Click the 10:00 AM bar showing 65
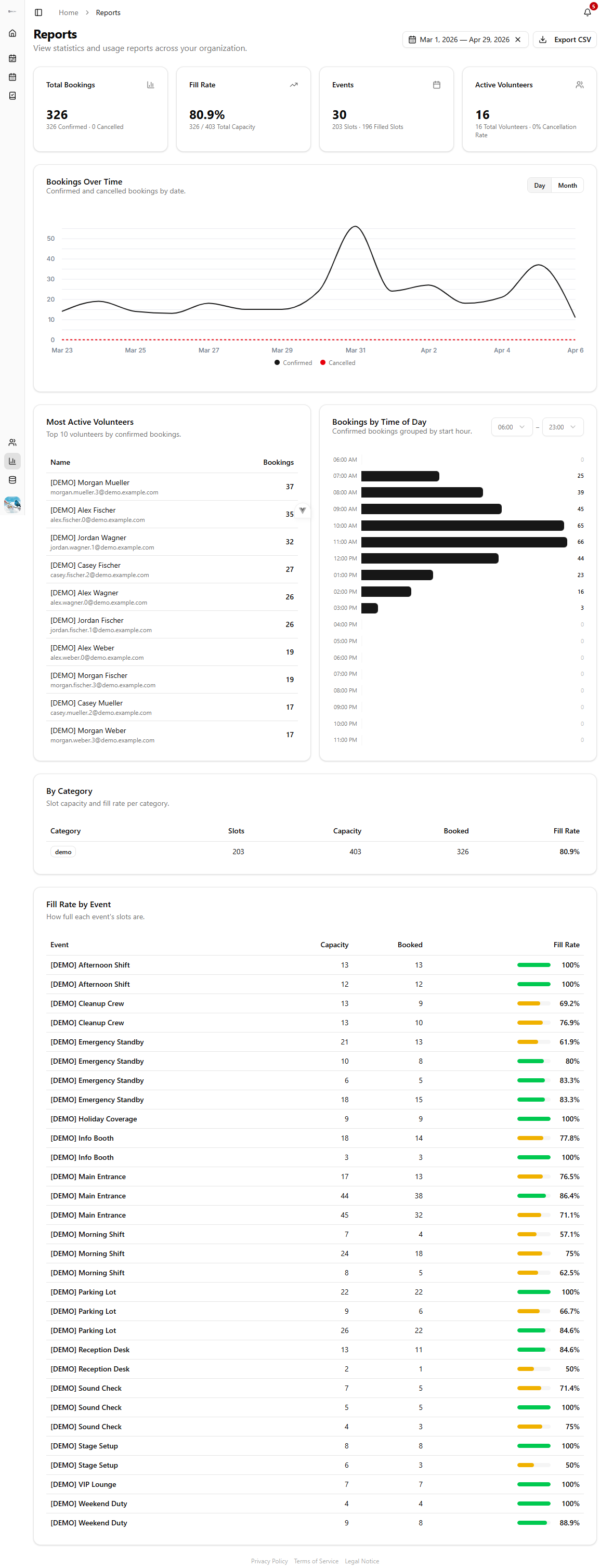Image resolution: width=600 pixels, height=1568 pixels. tap(462, 525)
